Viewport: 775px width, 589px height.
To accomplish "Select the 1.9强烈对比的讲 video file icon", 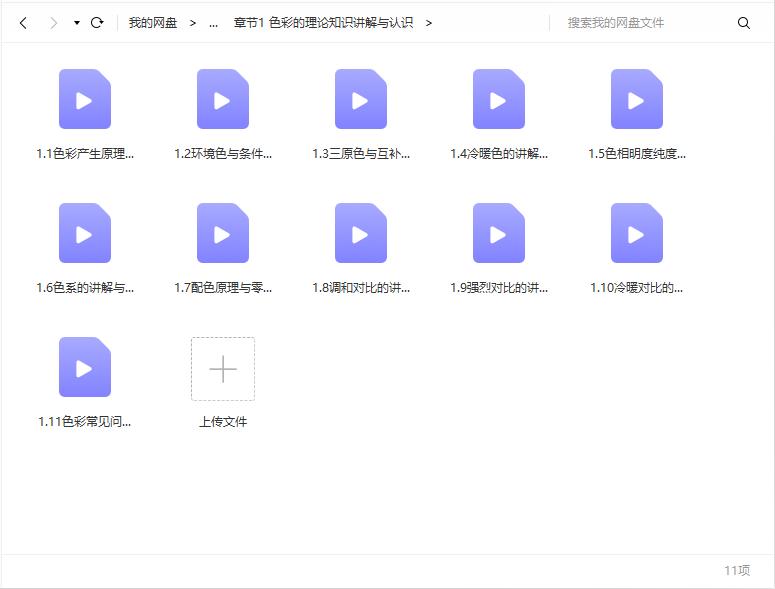I will click(x=499, y=233).
